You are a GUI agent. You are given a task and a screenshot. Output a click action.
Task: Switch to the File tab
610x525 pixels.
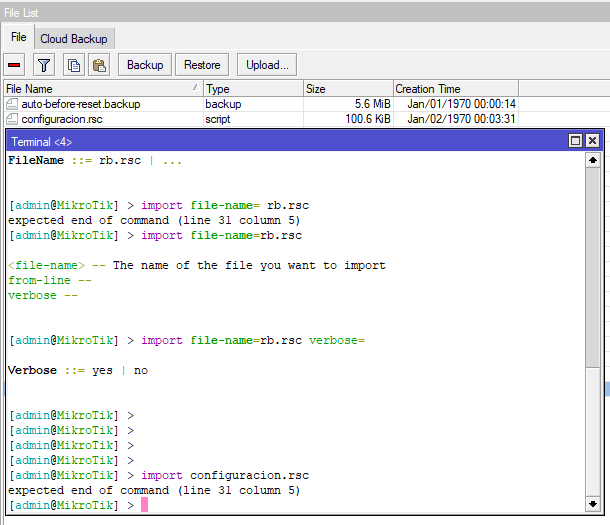click(x=19, y=37)
